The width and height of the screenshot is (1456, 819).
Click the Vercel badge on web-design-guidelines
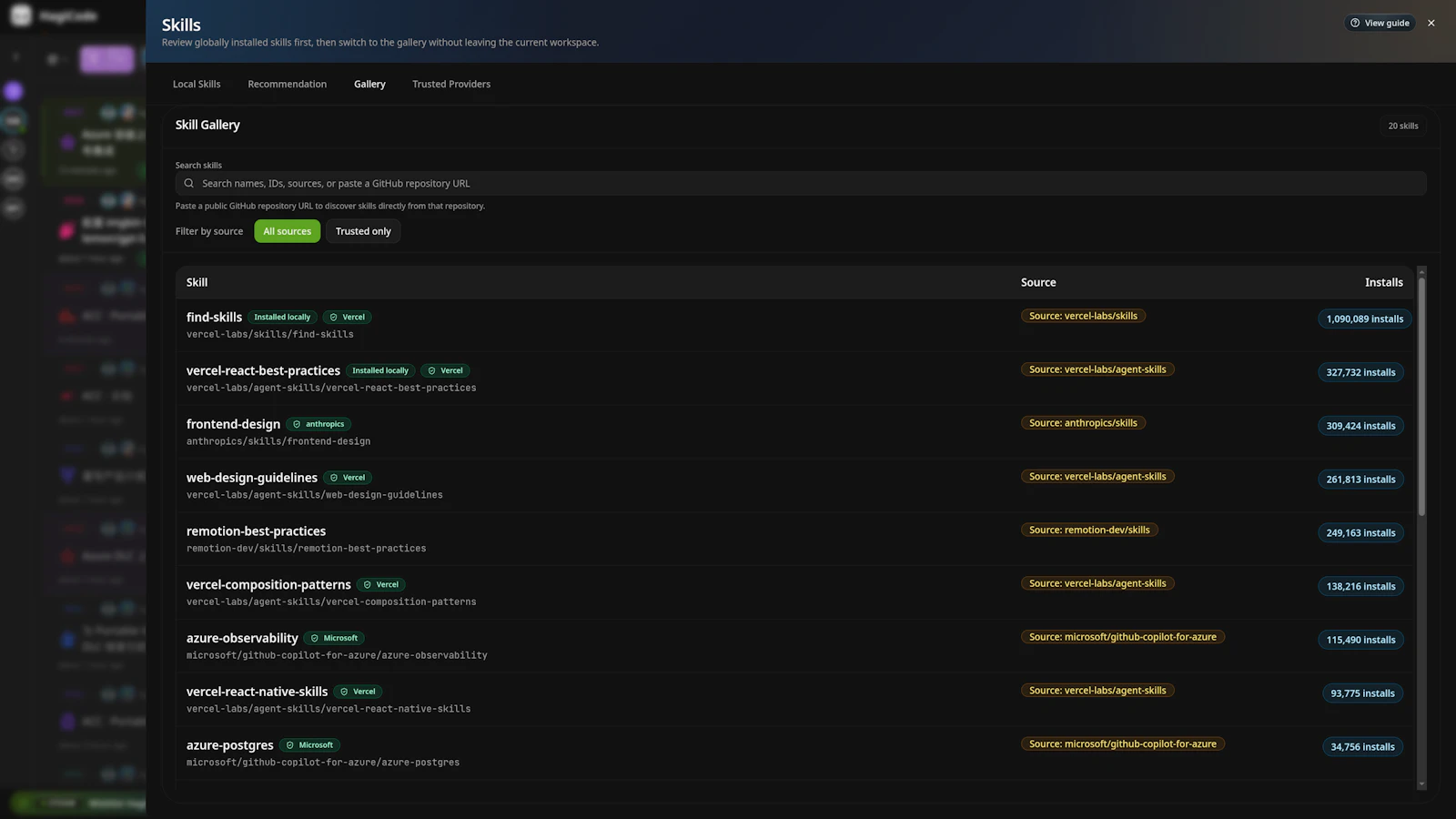pyautogui.click(x=347, y=477)
